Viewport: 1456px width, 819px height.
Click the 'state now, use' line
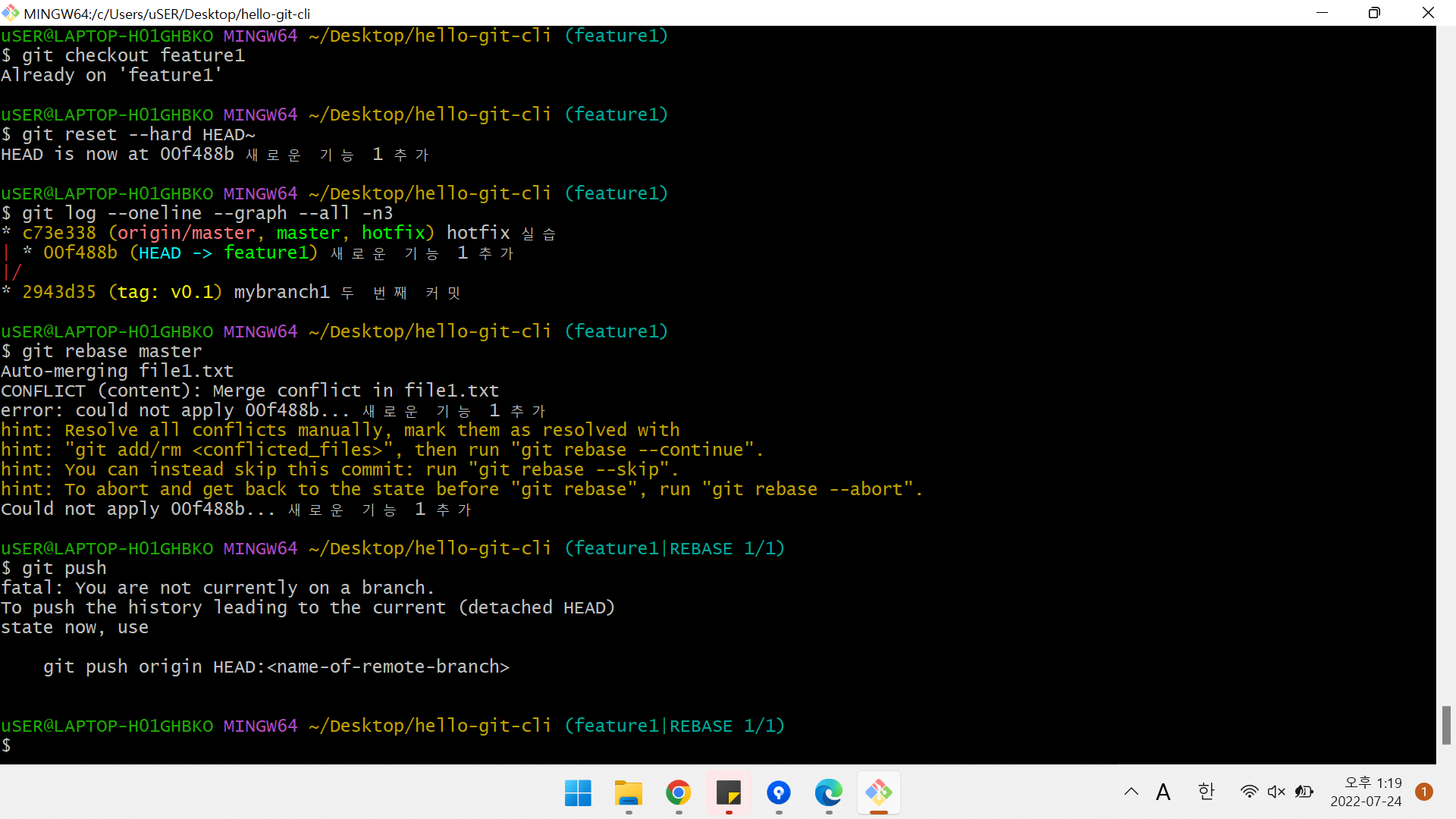pos(74,627)
